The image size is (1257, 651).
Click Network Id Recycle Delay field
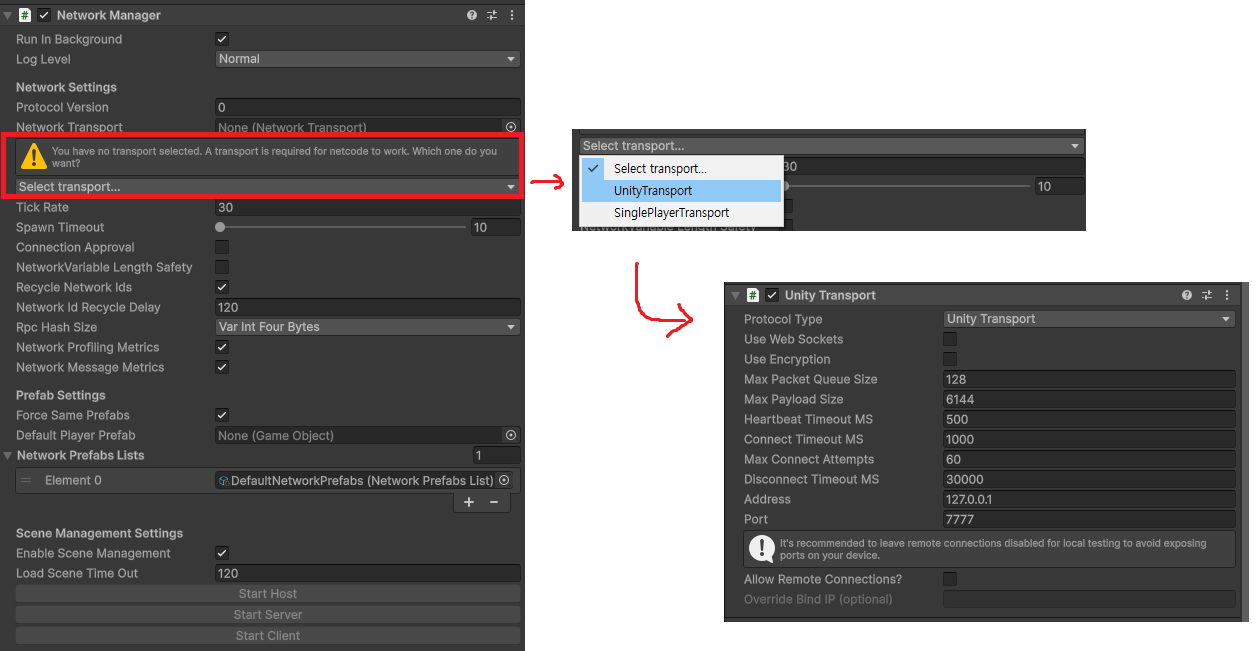pyautogui.click(x=368, y=307)
